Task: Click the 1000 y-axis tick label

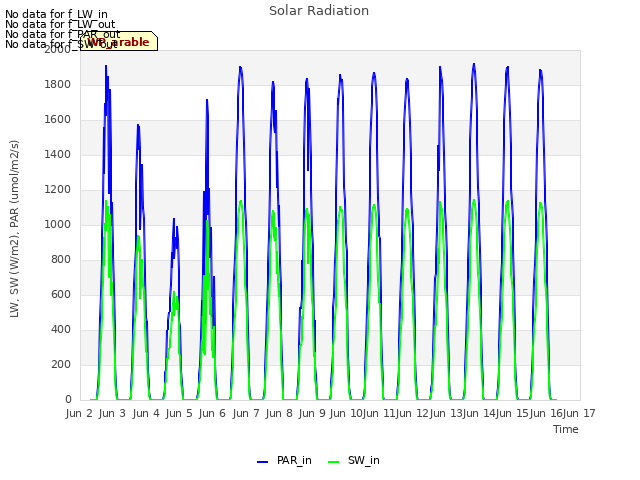Action: pyautogui.click(x=58, y=224)
